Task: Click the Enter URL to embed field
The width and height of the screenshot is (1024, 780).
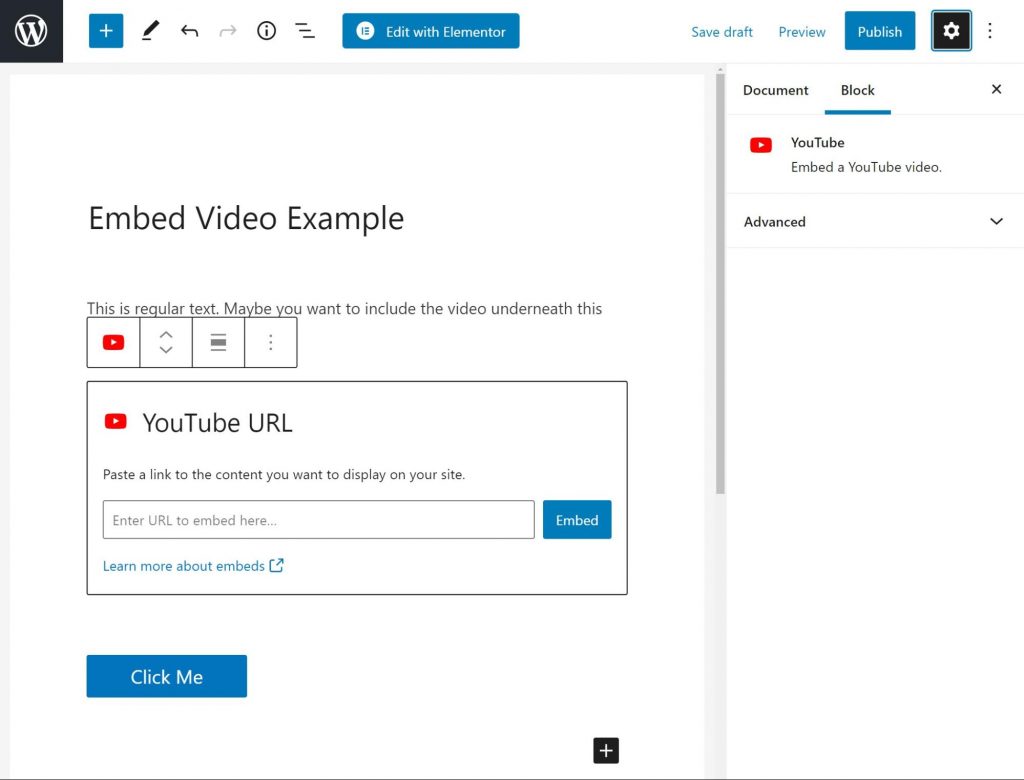Action: point(318,520)
